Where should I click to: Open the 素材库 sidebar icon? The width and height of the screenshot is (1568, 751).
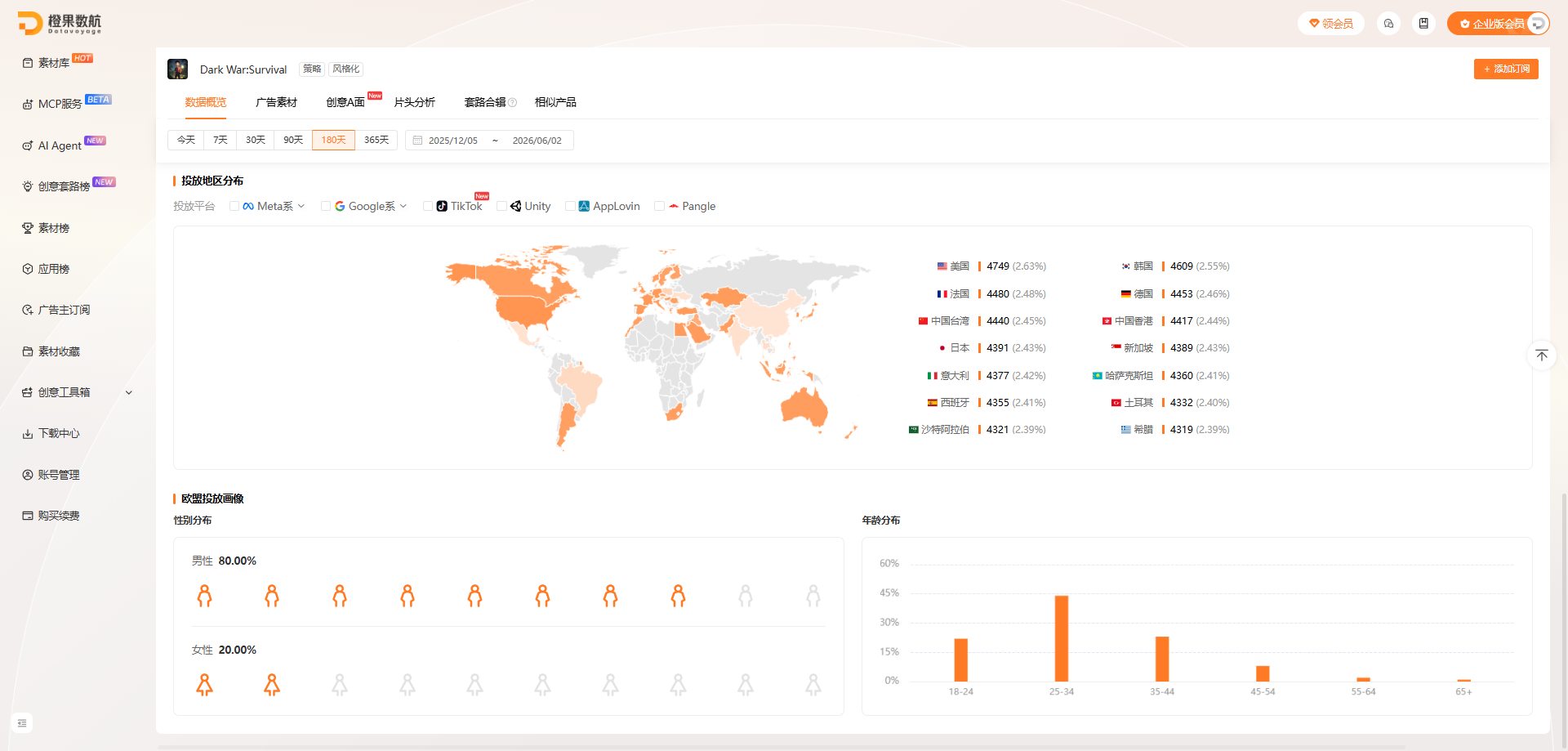[28, 63]
